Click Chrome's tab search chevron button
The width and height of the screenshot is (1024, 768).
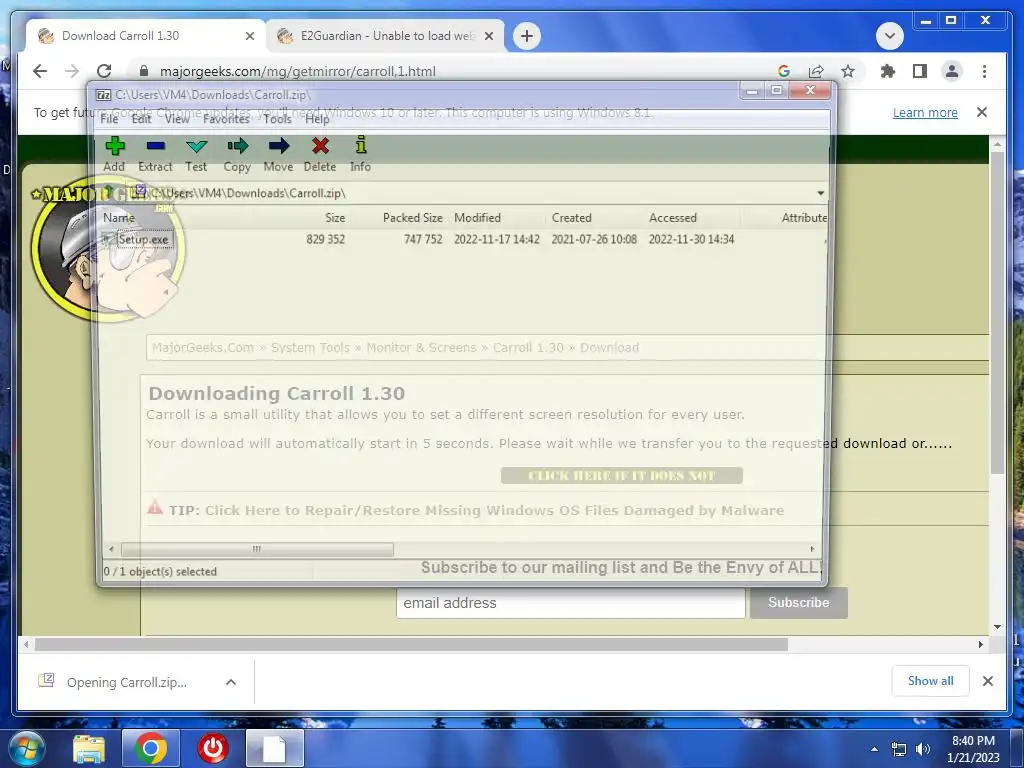click(x=889, y=36)
